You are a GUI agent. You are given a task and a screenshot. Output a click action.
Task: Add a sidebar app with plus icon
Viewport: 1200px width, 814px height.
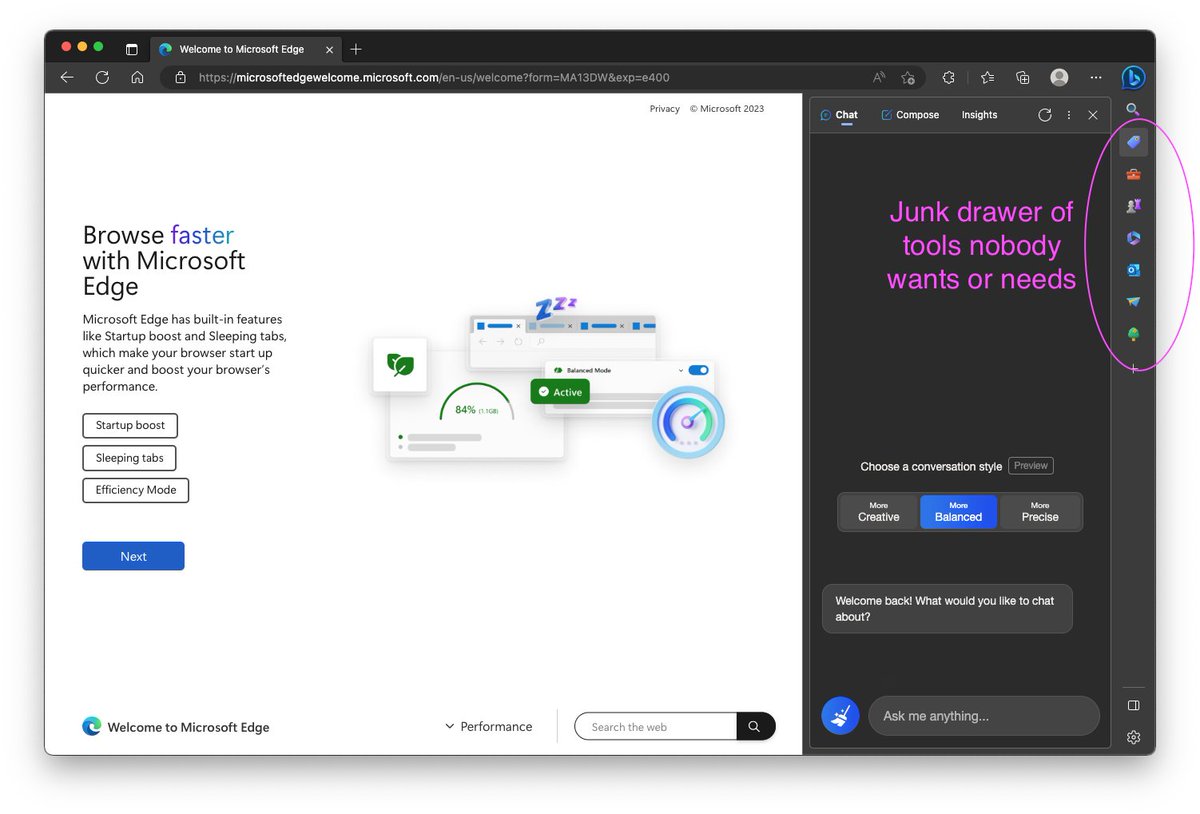click(x=1133, y=368)
